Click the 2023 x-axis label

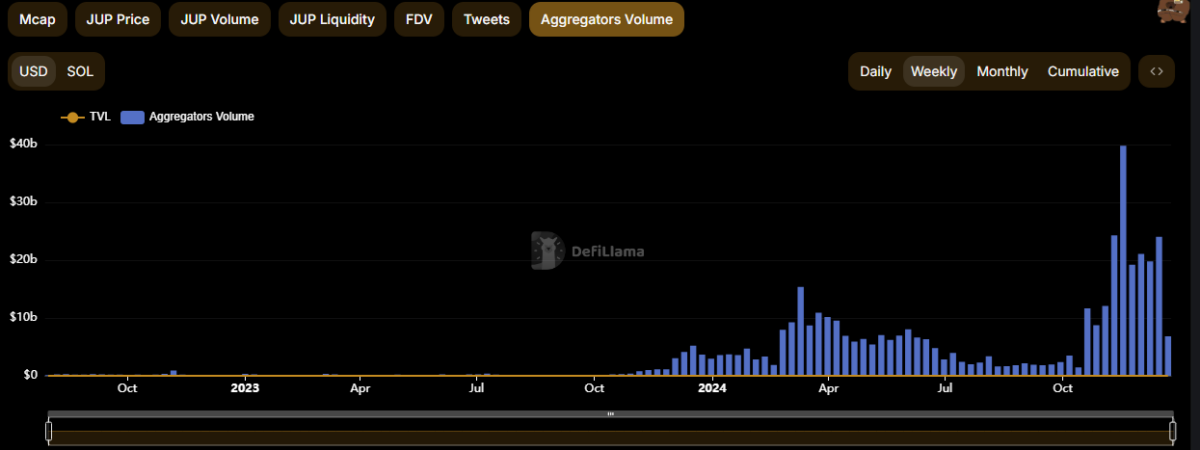[245, 388]
